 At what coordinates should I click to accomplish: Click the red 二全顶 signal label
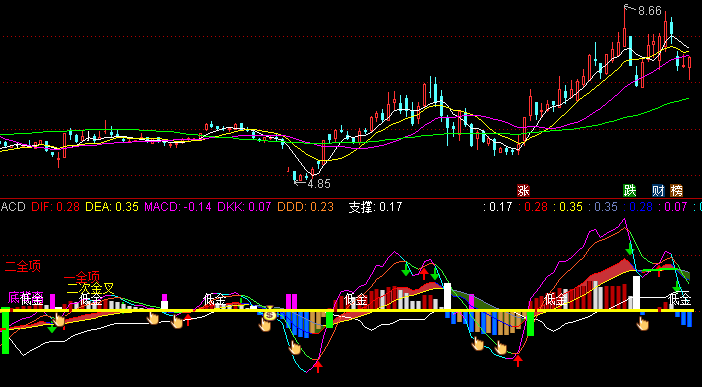[23, 266]
